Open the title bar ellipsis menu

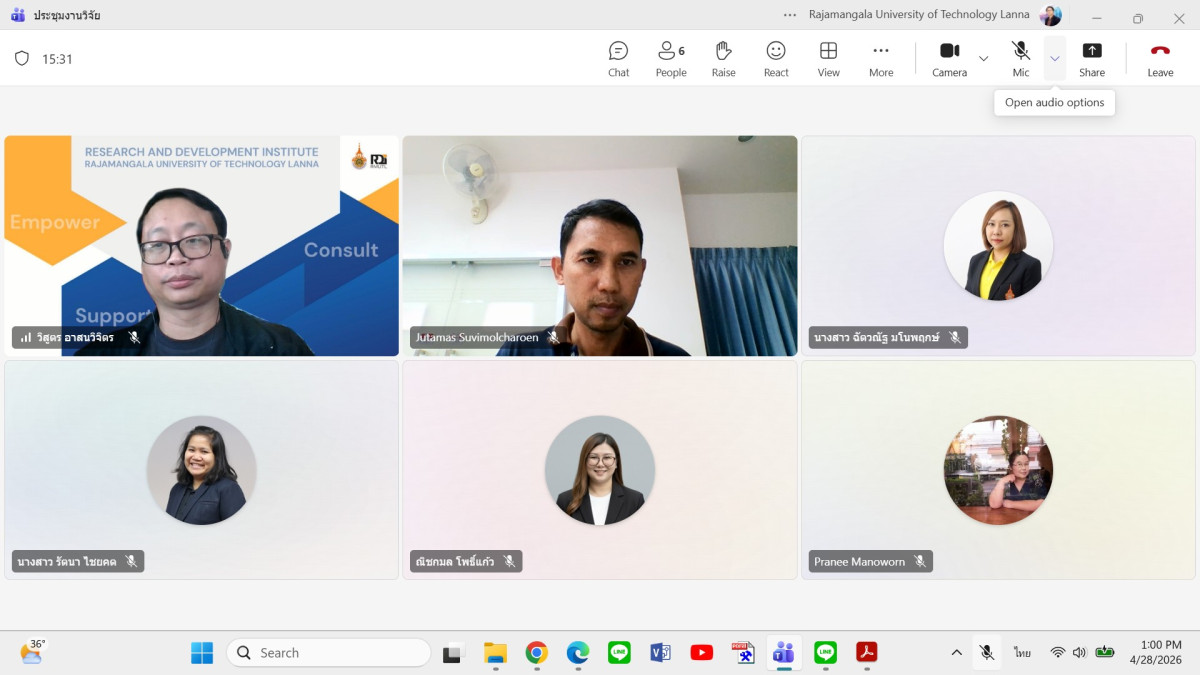pyautogui.click(x=790, y=15)
